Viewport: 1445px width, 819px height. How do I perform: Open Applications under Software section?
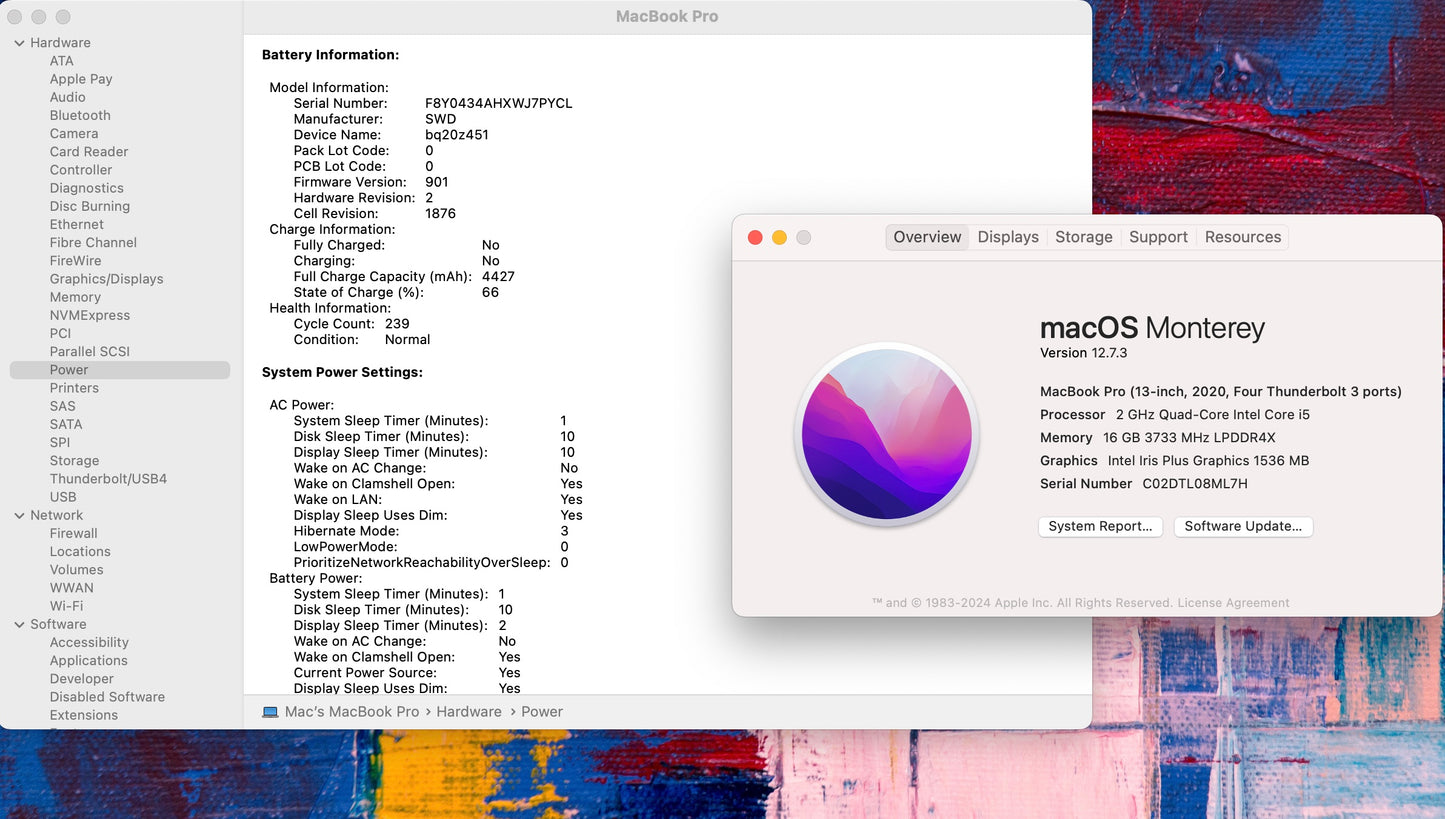(x=88, y=661)
